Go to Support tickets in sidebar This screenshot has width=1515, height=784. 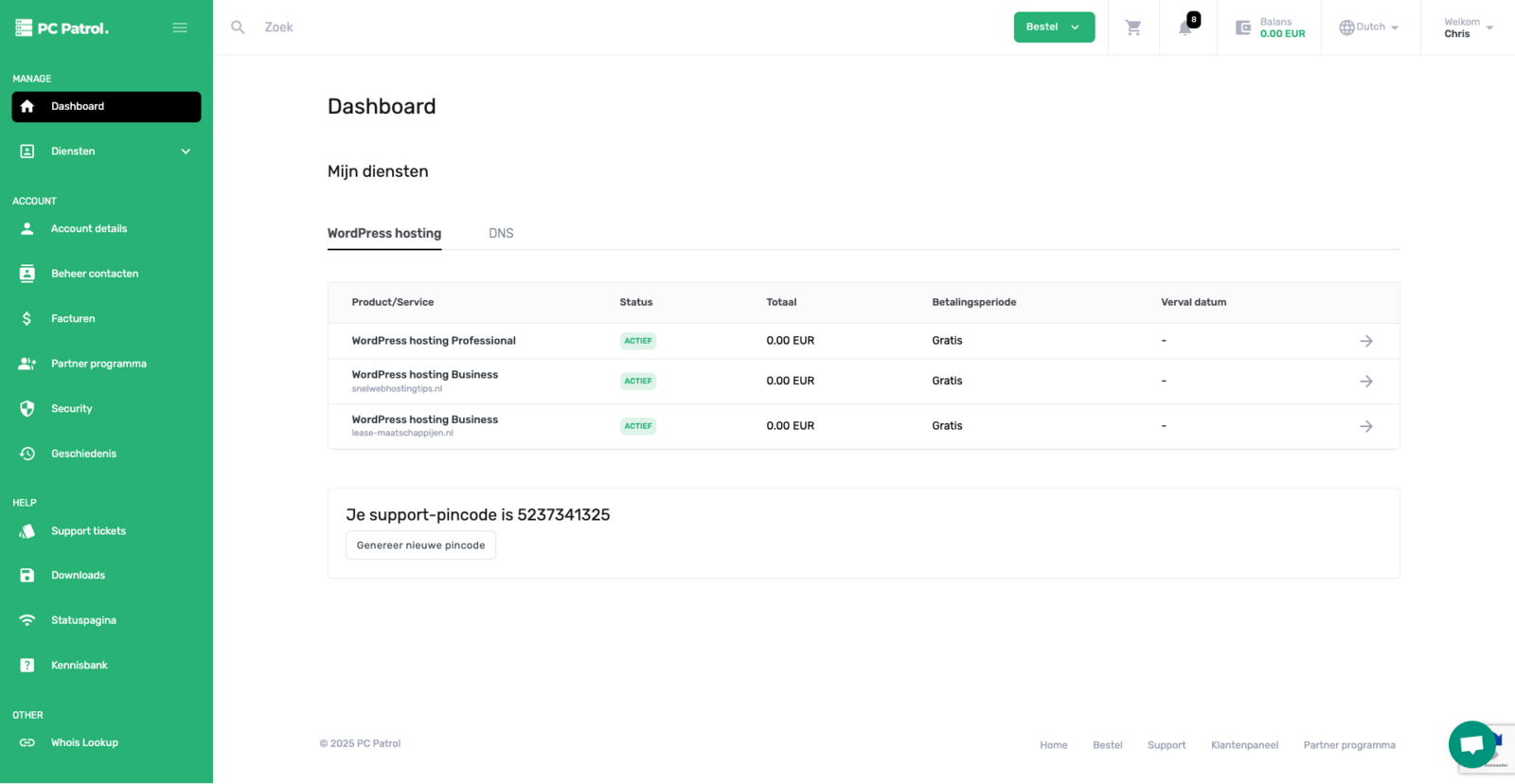point(88,531)
